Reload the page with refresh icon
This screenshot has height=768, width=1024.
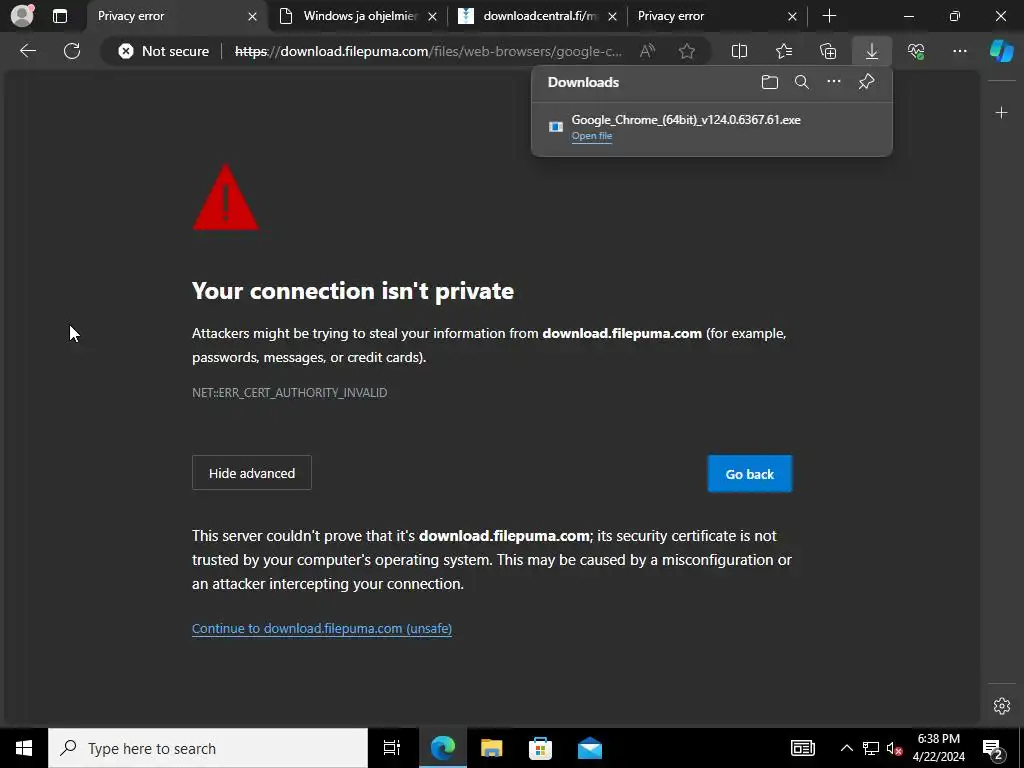point(72,51)
